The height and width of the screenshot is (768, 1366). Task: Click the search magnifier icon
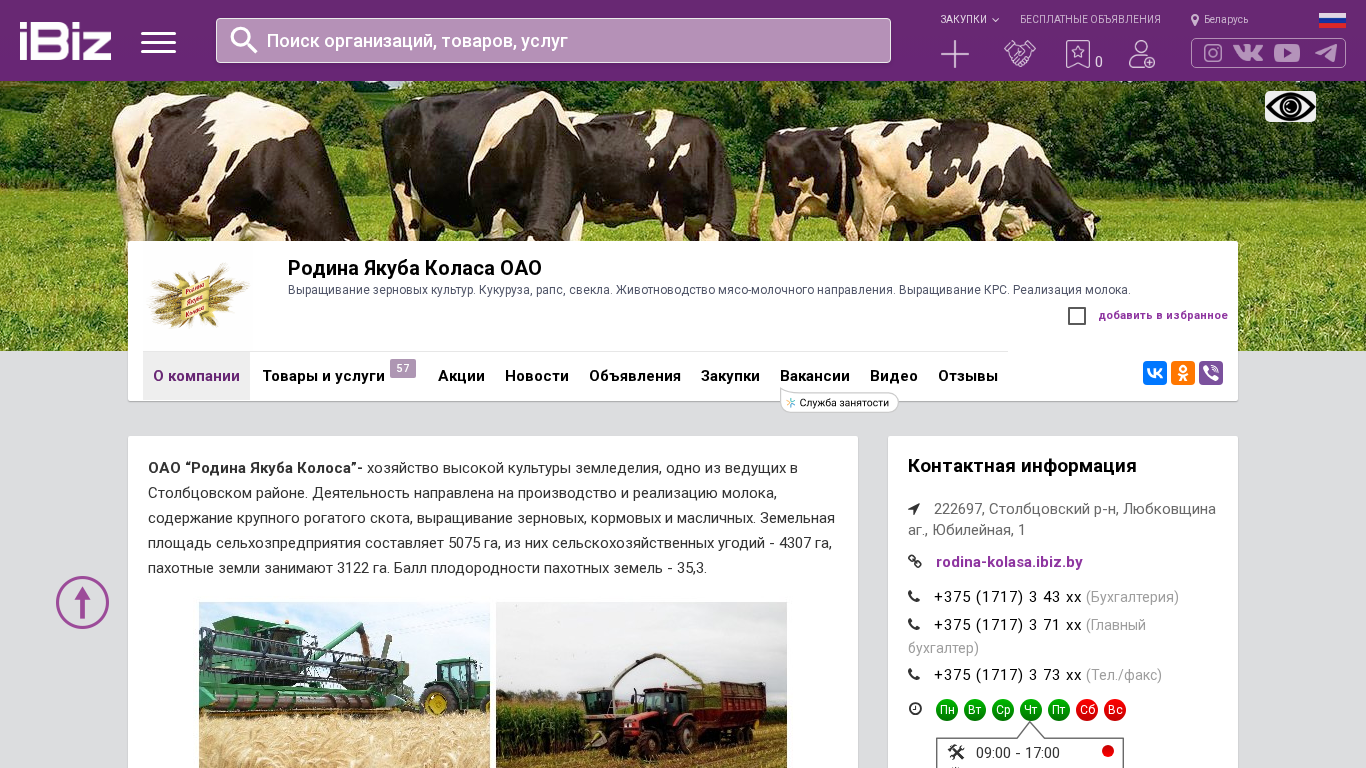pos(244,40)
